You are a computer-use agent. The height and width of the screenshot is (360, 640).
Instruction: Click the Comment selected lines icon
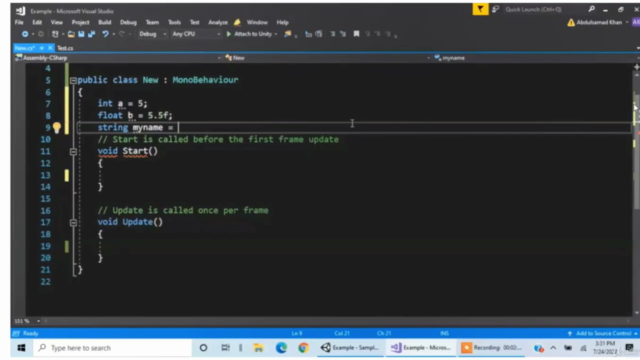333,34
